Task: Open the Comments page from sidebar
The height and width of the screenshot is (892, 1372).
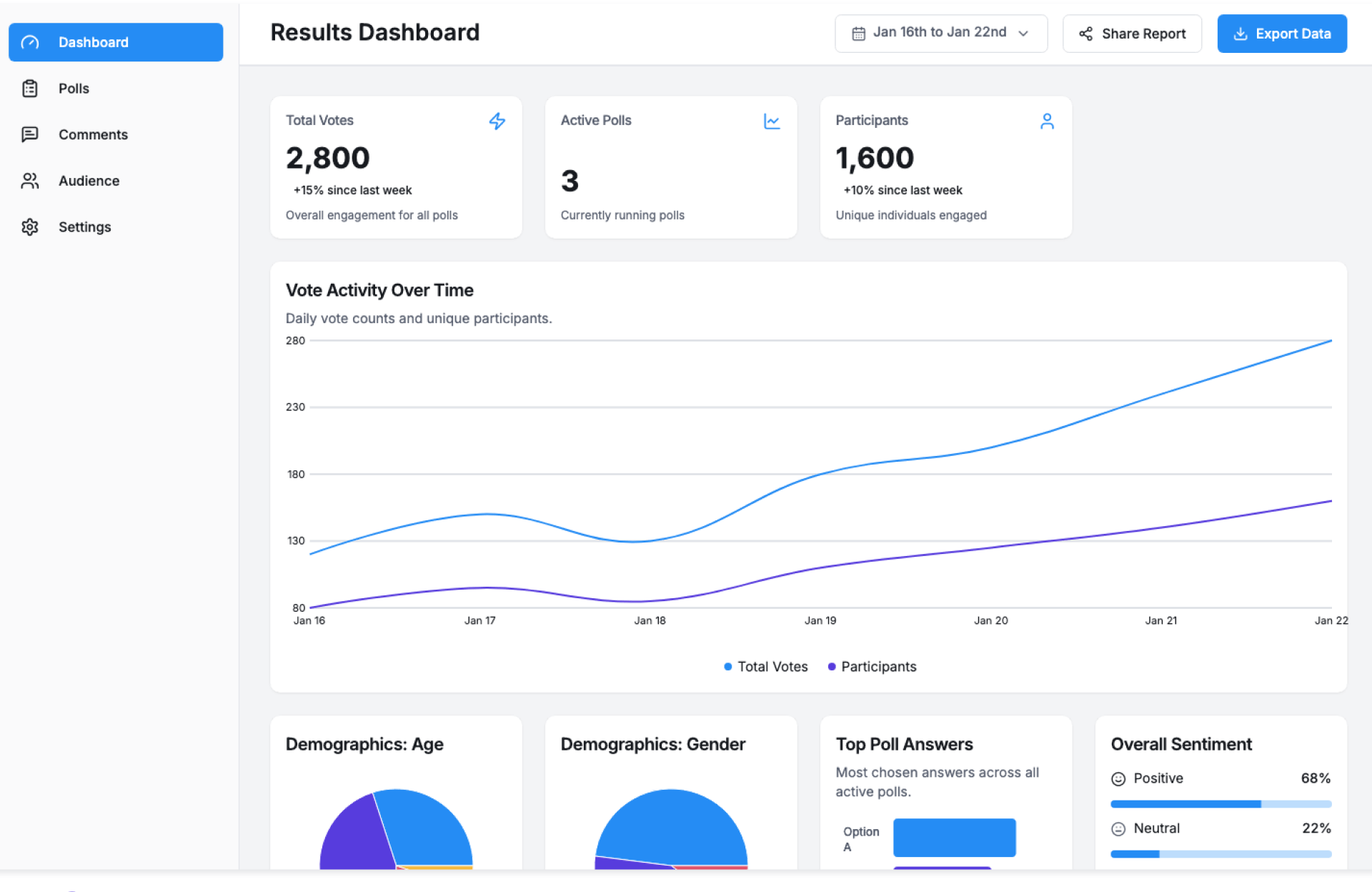Action: tap(93, 134)
